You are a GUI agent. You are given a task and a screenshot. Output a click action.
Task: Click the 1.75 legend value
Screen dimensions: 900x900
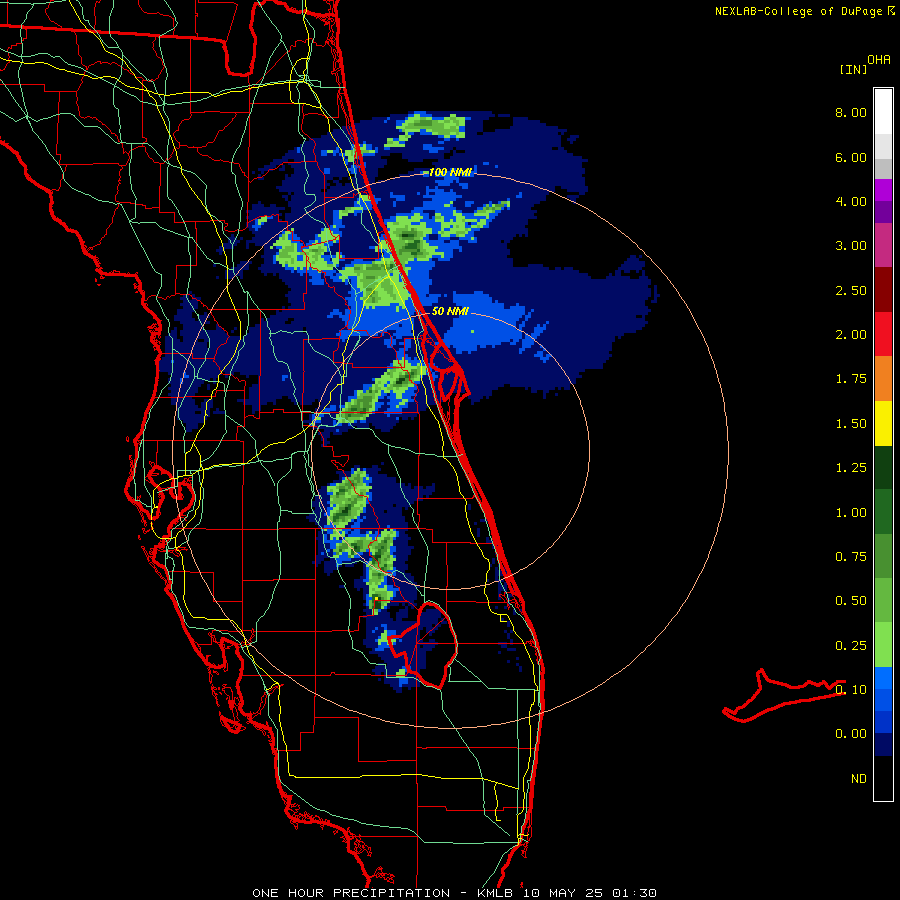click(851, 379)
